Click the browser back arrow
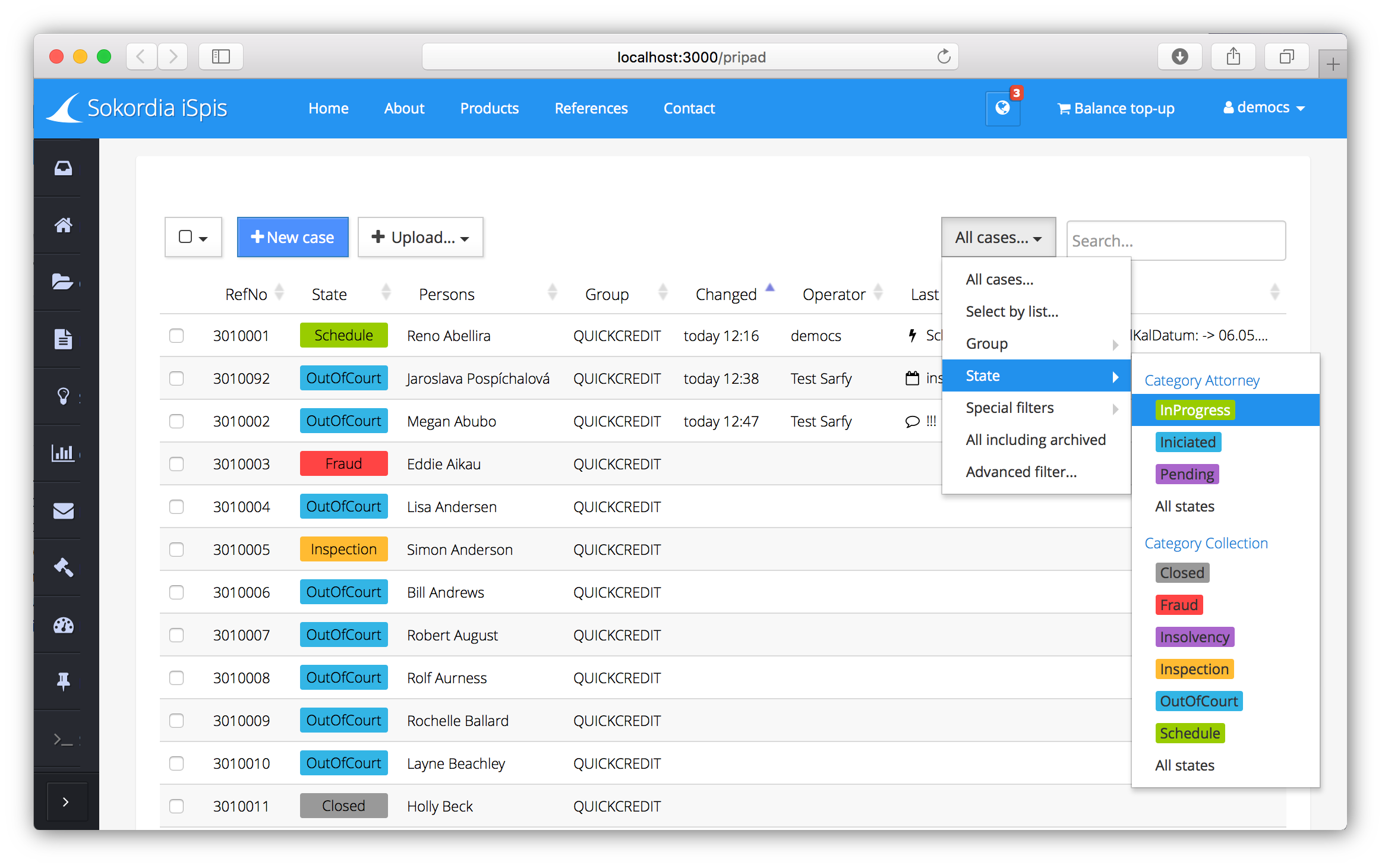 (141, 57)
